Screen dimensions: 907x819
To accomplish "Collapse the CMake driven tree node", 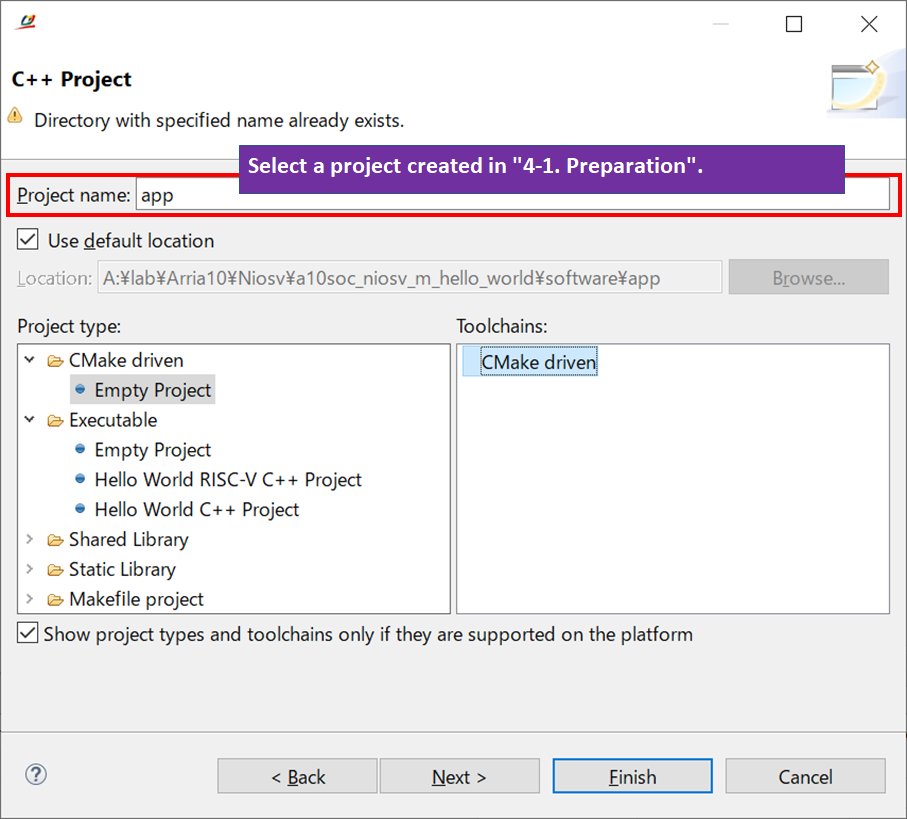I will click(x=29, y=360).
